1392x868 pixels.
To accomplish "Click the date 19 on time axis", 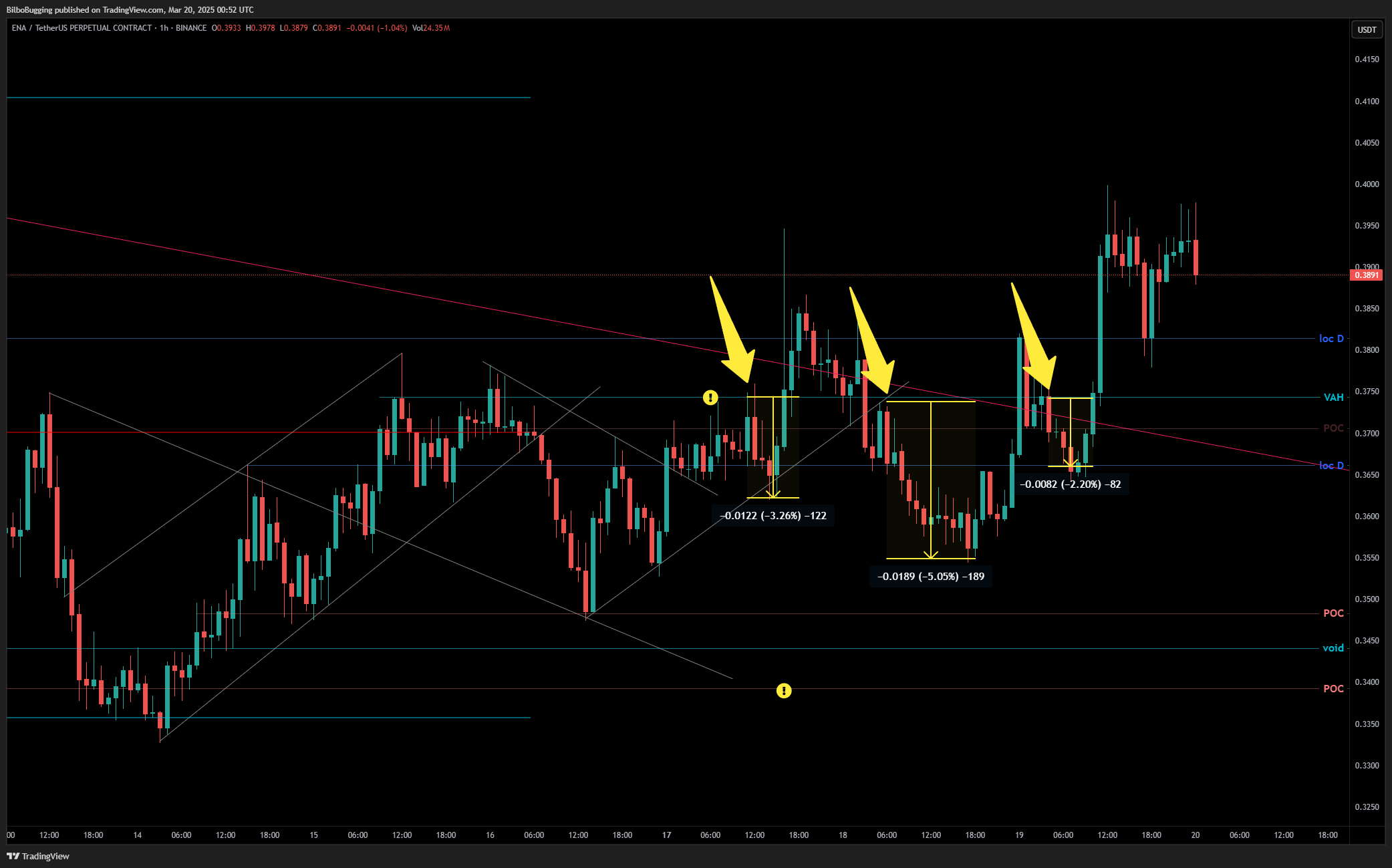I will point(1020,835).
